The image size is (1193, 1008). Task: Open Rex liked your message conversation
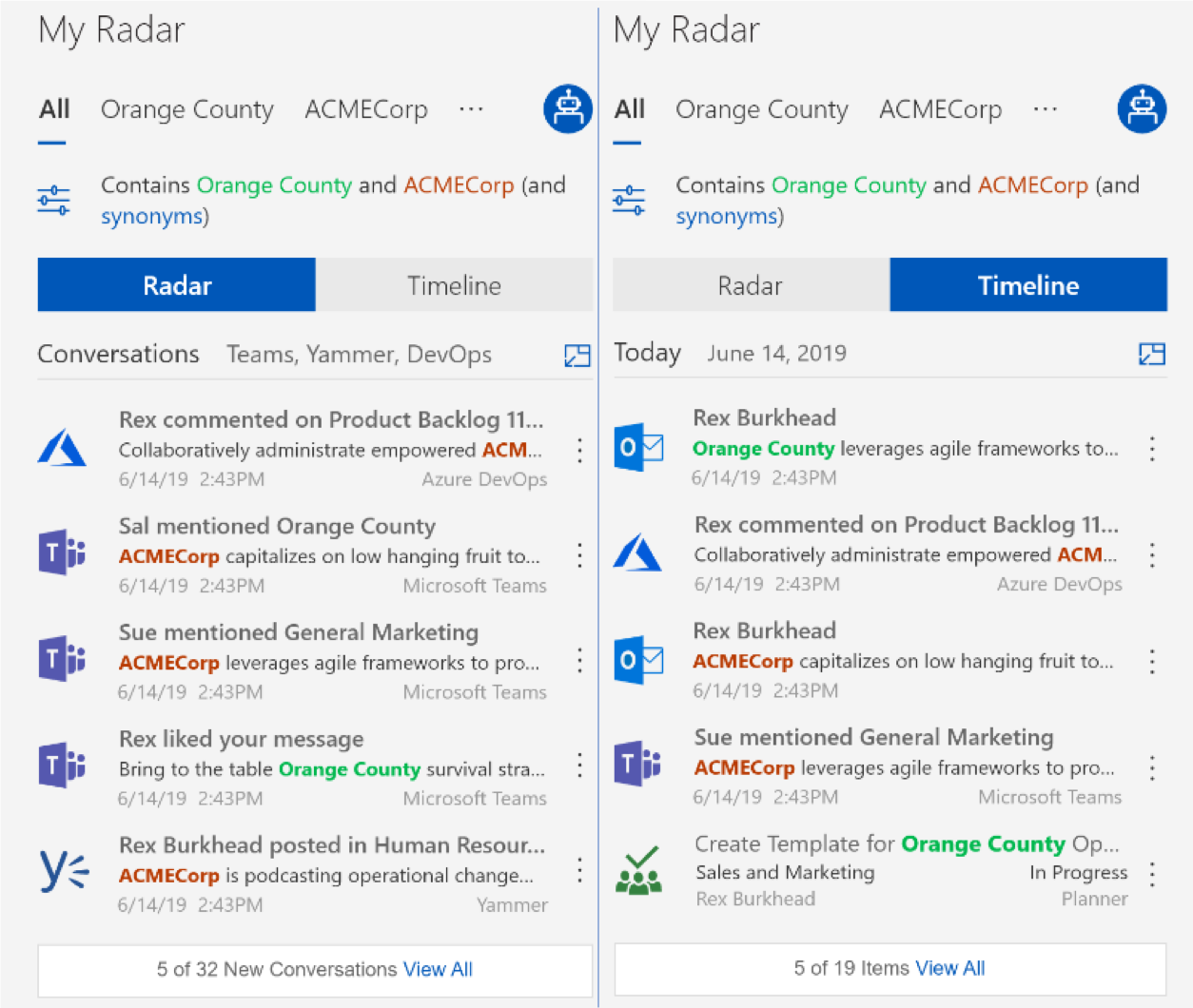pos(242,739)
